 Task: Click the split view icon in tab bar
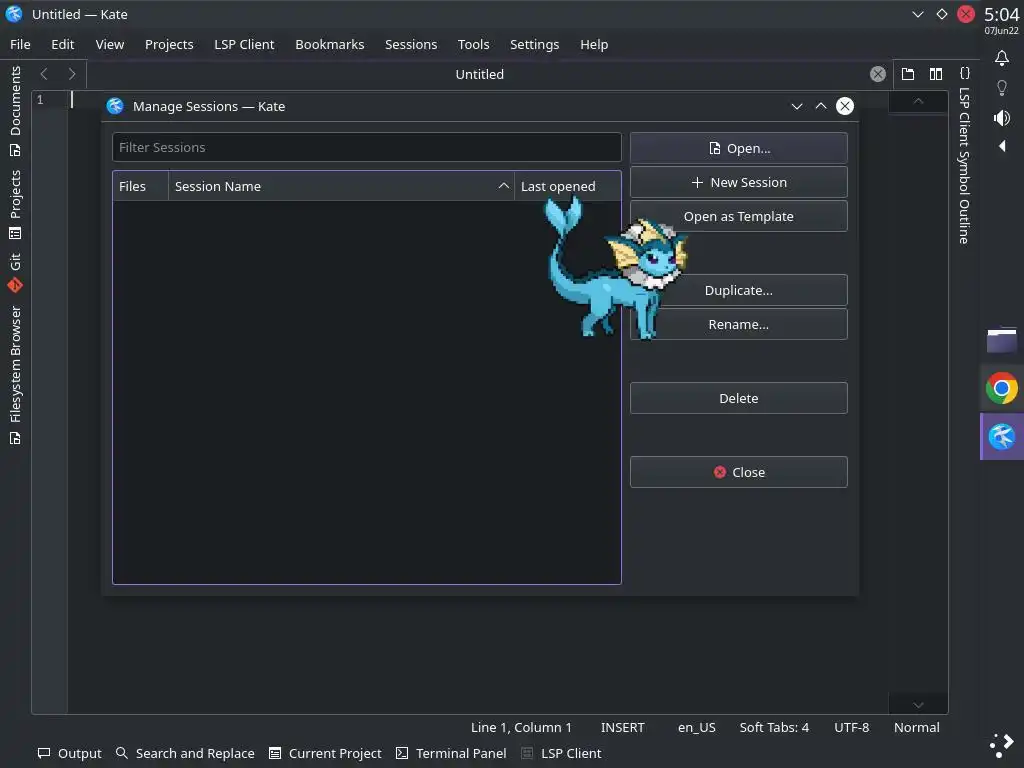pyautogui.click(x=936, y=74)
